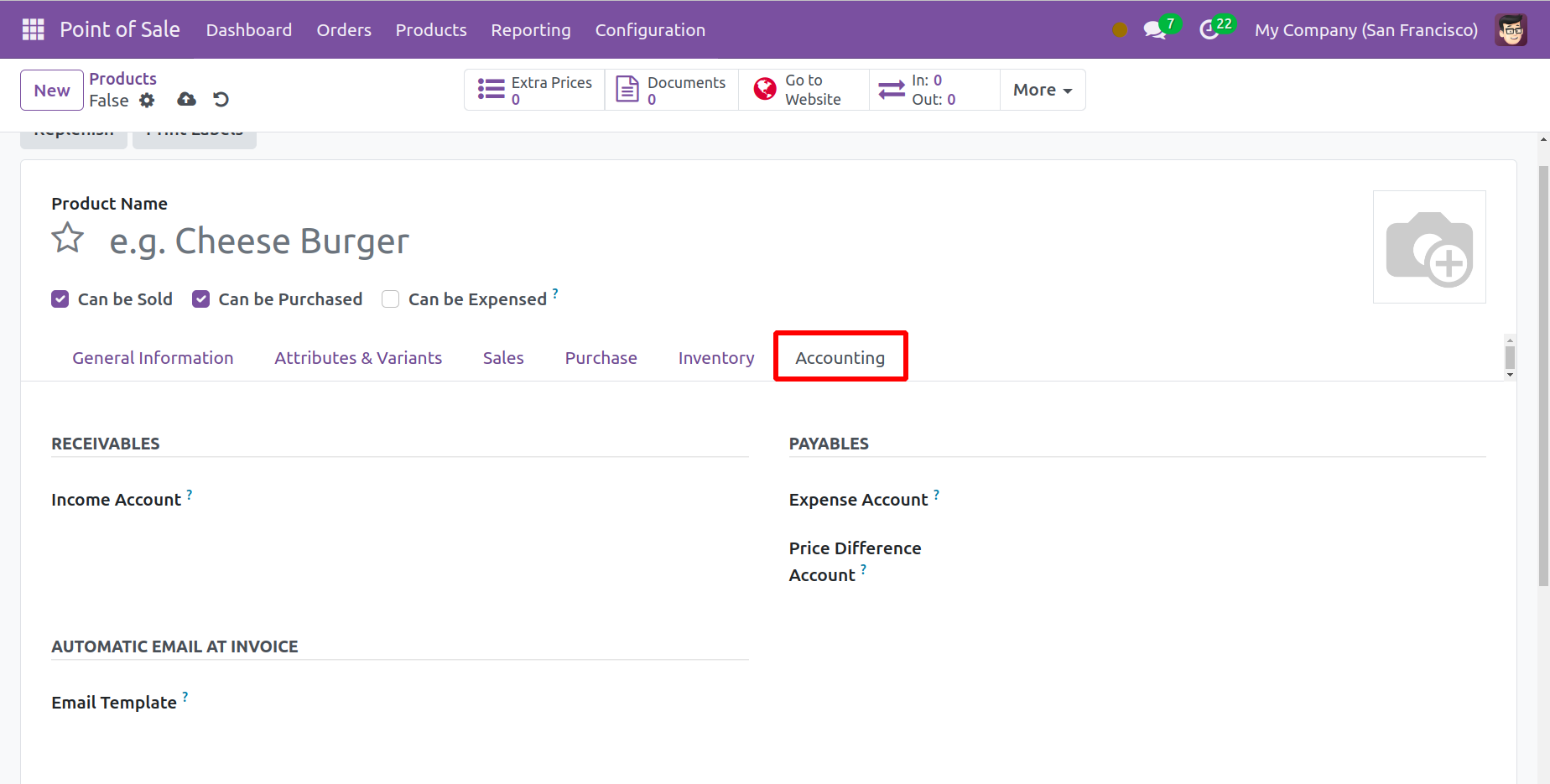Uncheck the Can be Sold checkbox
Screen dimensions: 1550x784
point(60,299)
